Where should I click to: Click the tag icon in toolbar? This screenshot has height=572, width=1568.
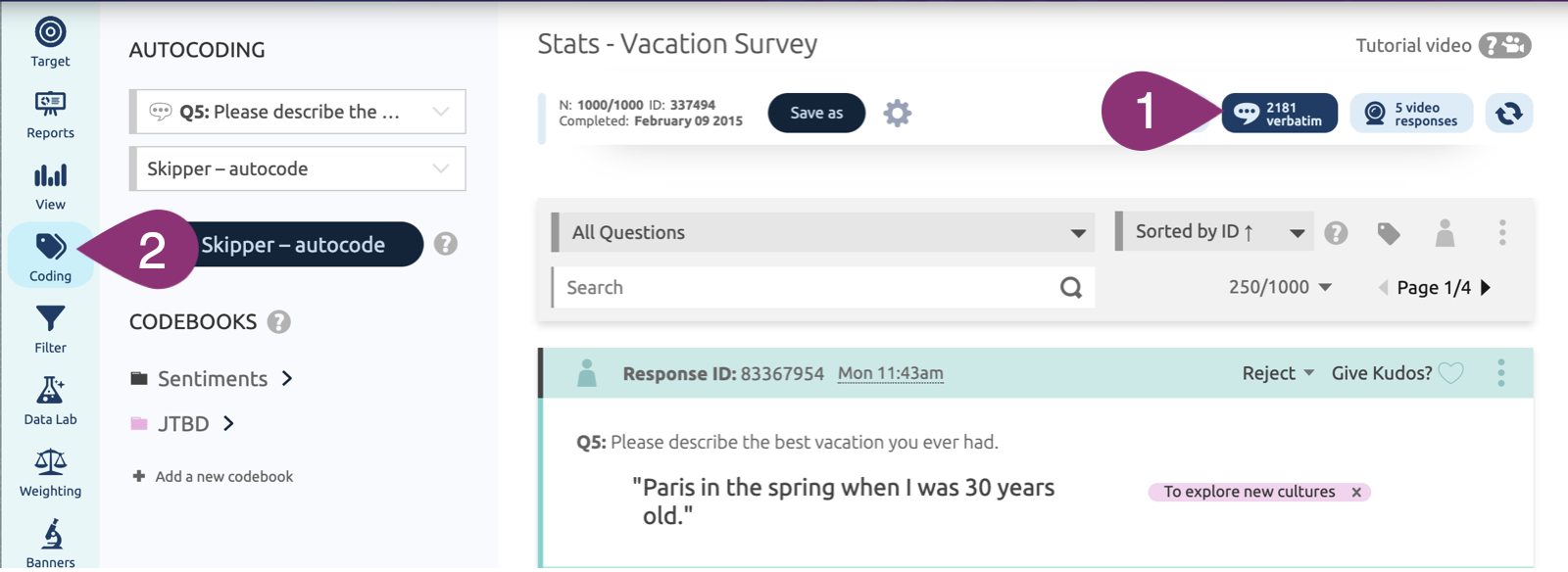pos(1388,233)
